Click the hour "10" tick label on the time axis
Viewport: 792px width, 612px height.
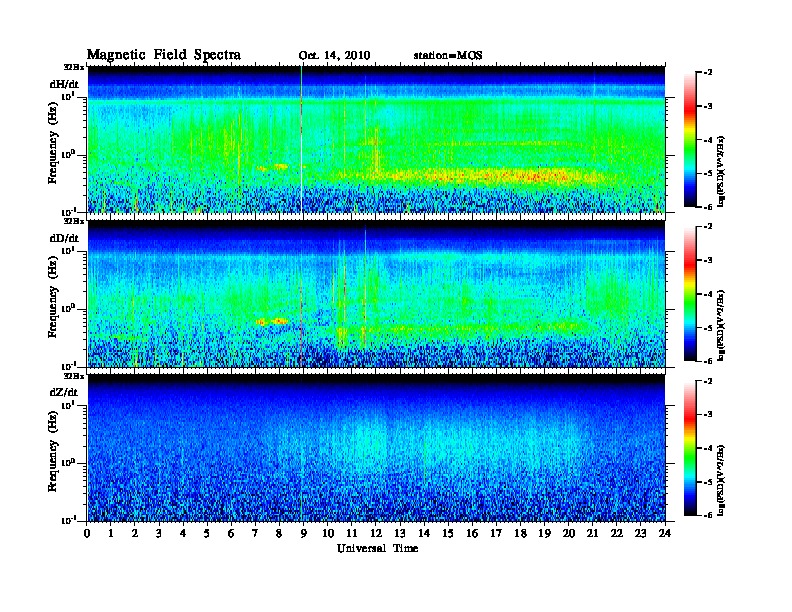pos(328,533)
